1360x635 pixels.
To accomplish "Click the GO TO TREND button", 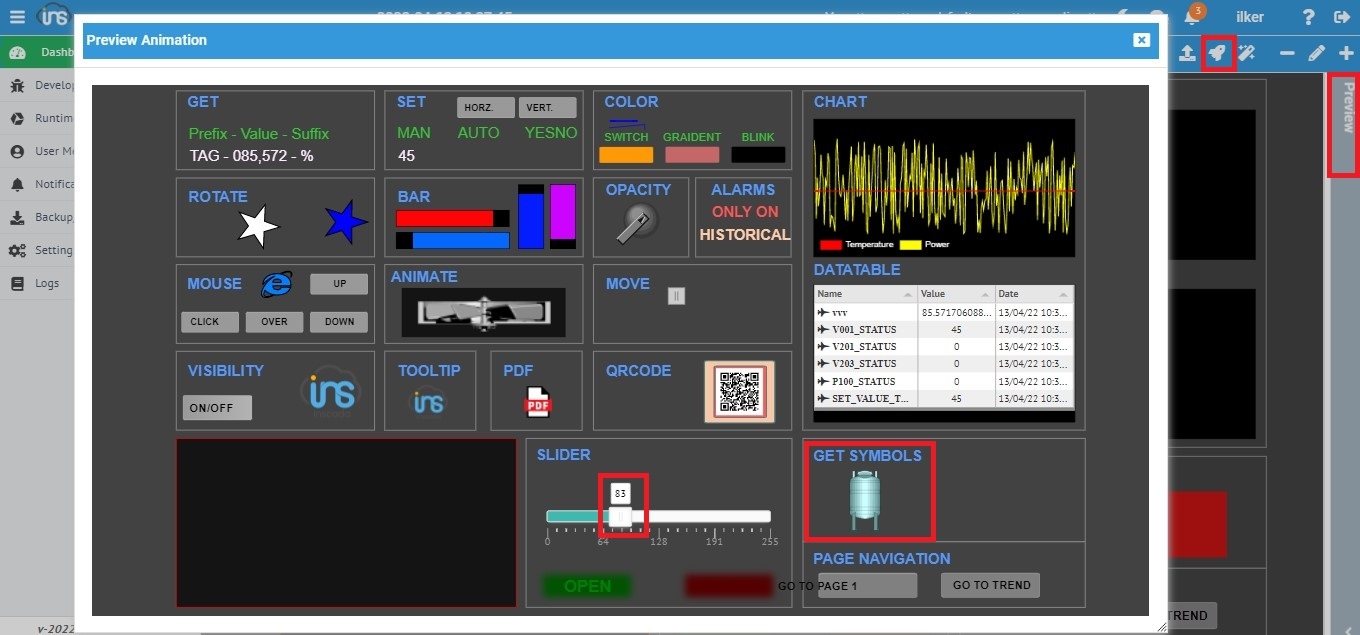I will tap(990, 585).
